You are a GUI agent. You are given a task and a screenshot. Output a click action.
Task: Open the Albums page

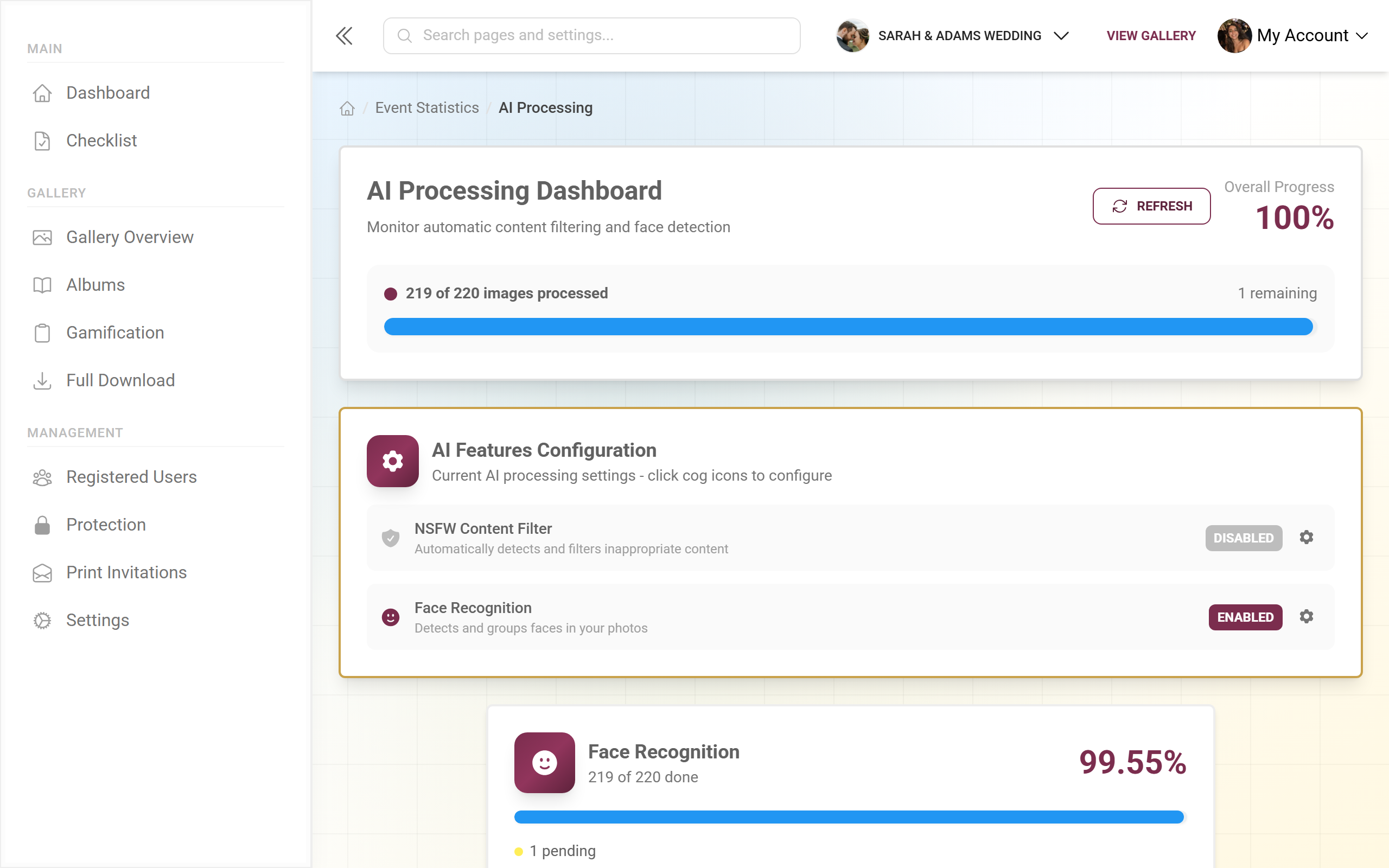click(95, 285)
